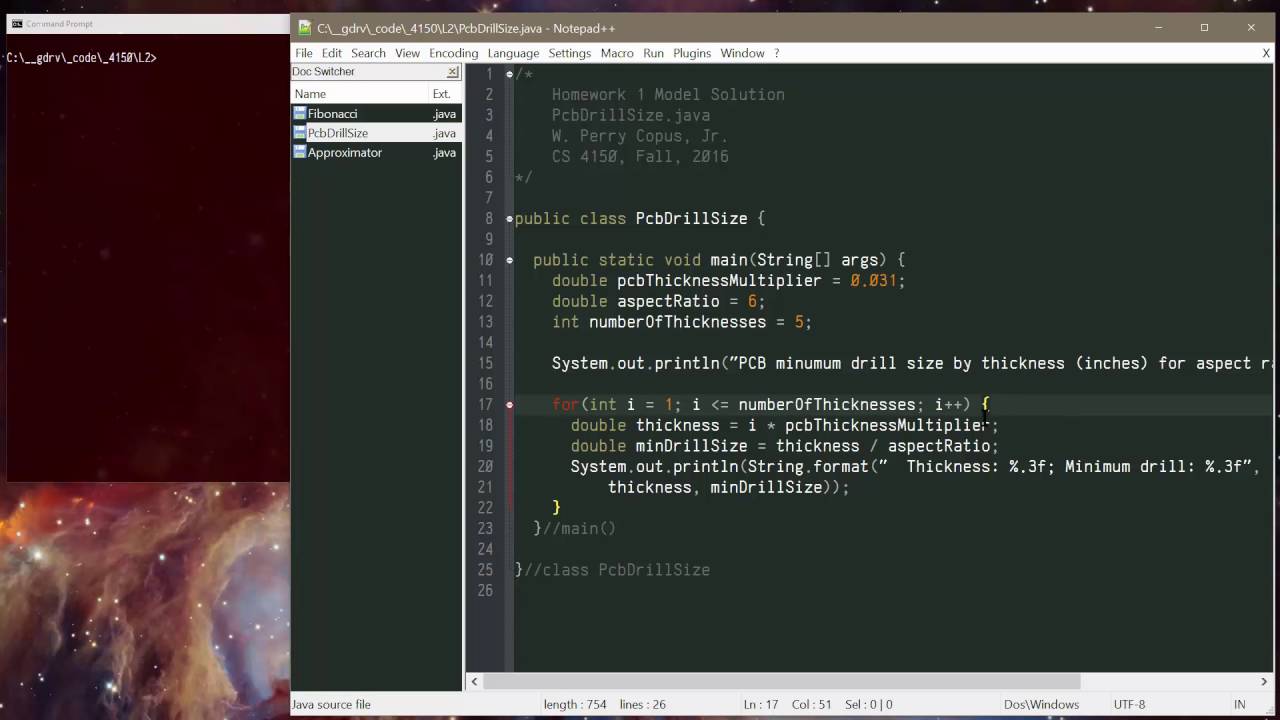Image resolution: width=1280 pixels, height=720 pixels.
Task: Click 'lines : 26' in the status bar
Action: 642,705
